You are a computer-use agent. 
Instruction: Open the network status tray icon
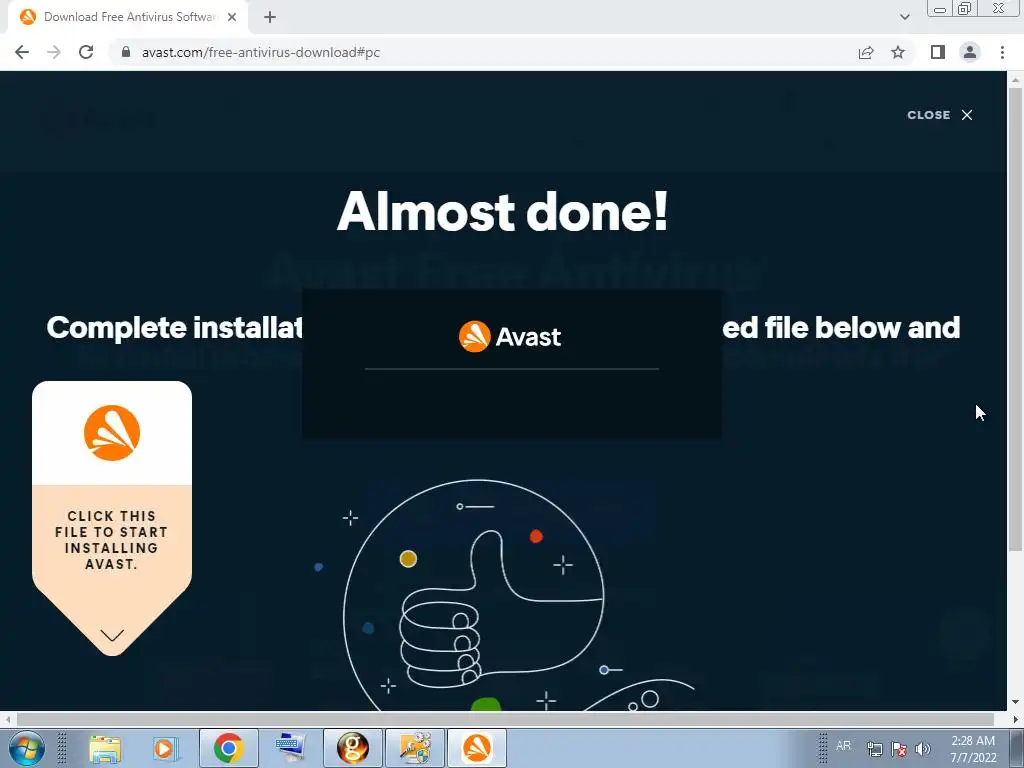pos(874,749)
